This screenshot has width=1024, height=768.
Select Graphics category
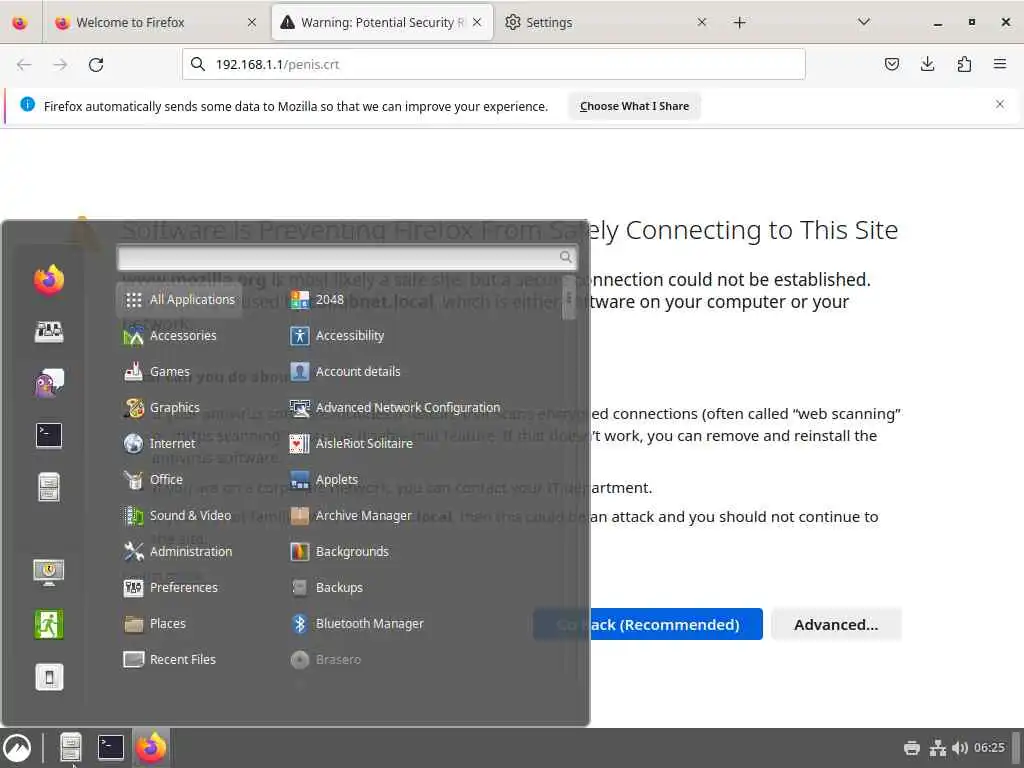(161, 408)
